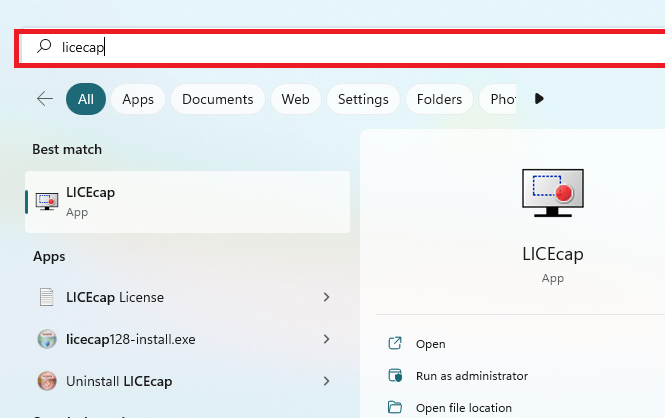This screenshot has width=665, height=418.
Task: Switch to the Settings filter
Action: (363, 99)
